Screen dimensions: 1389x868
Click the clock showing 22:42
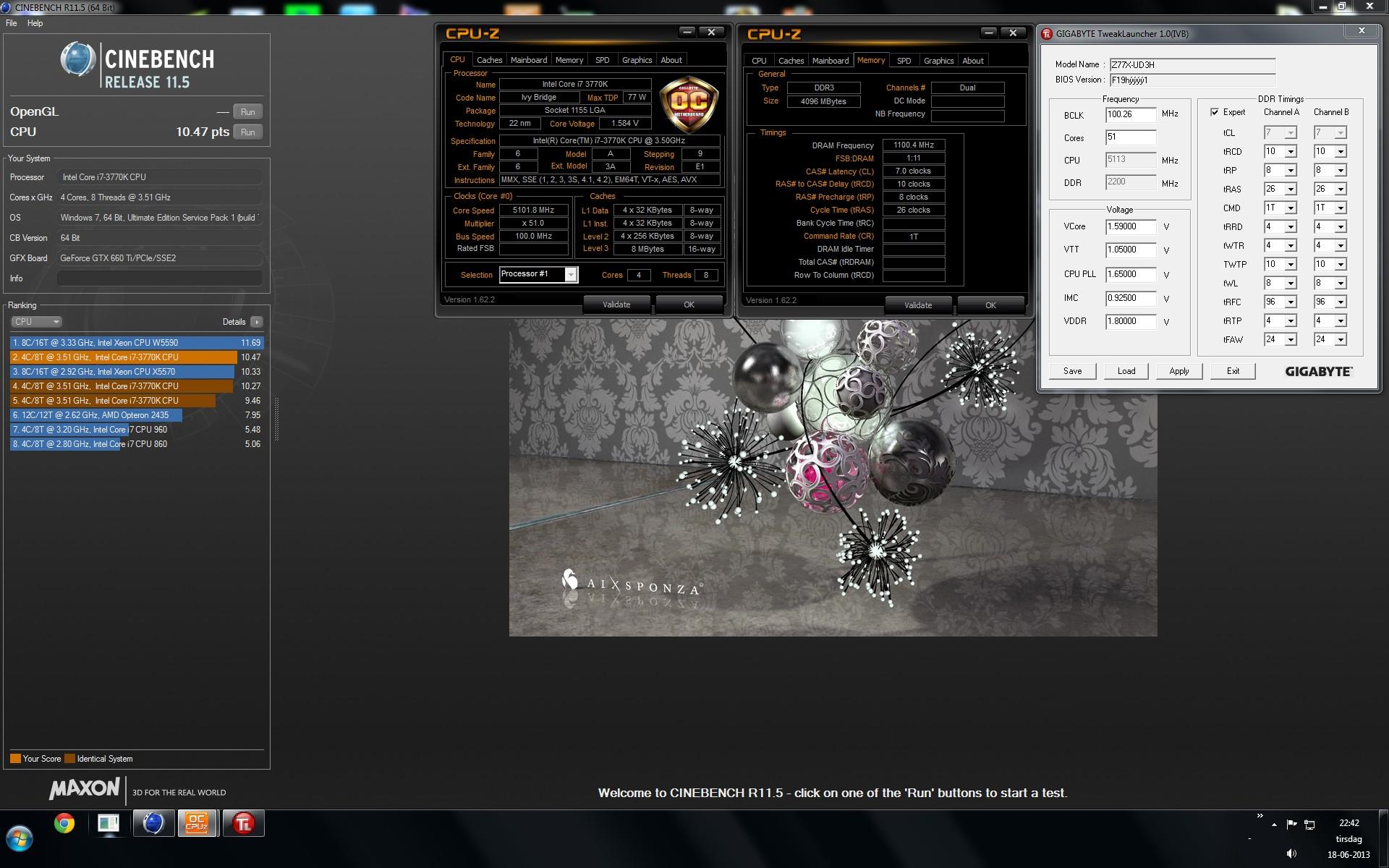[x=1348, y=823]
